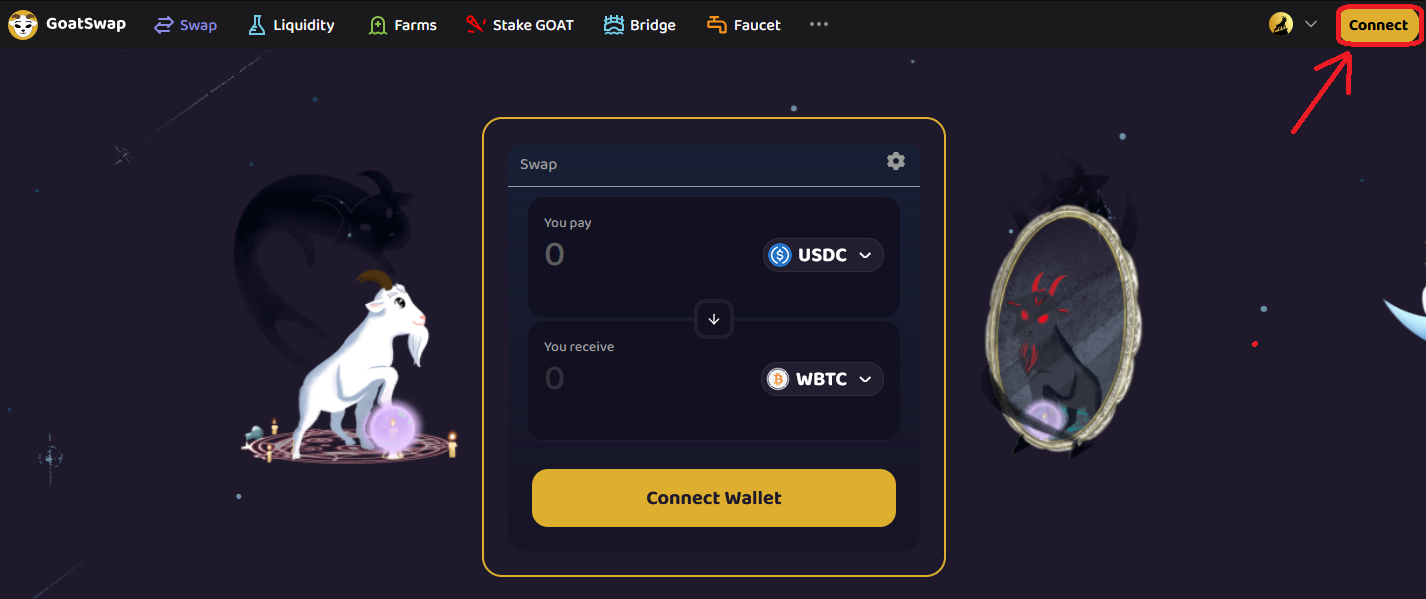1426x599 pixels.
Task: Click the Bridge icon in navbar
Action: pos(614,25)
